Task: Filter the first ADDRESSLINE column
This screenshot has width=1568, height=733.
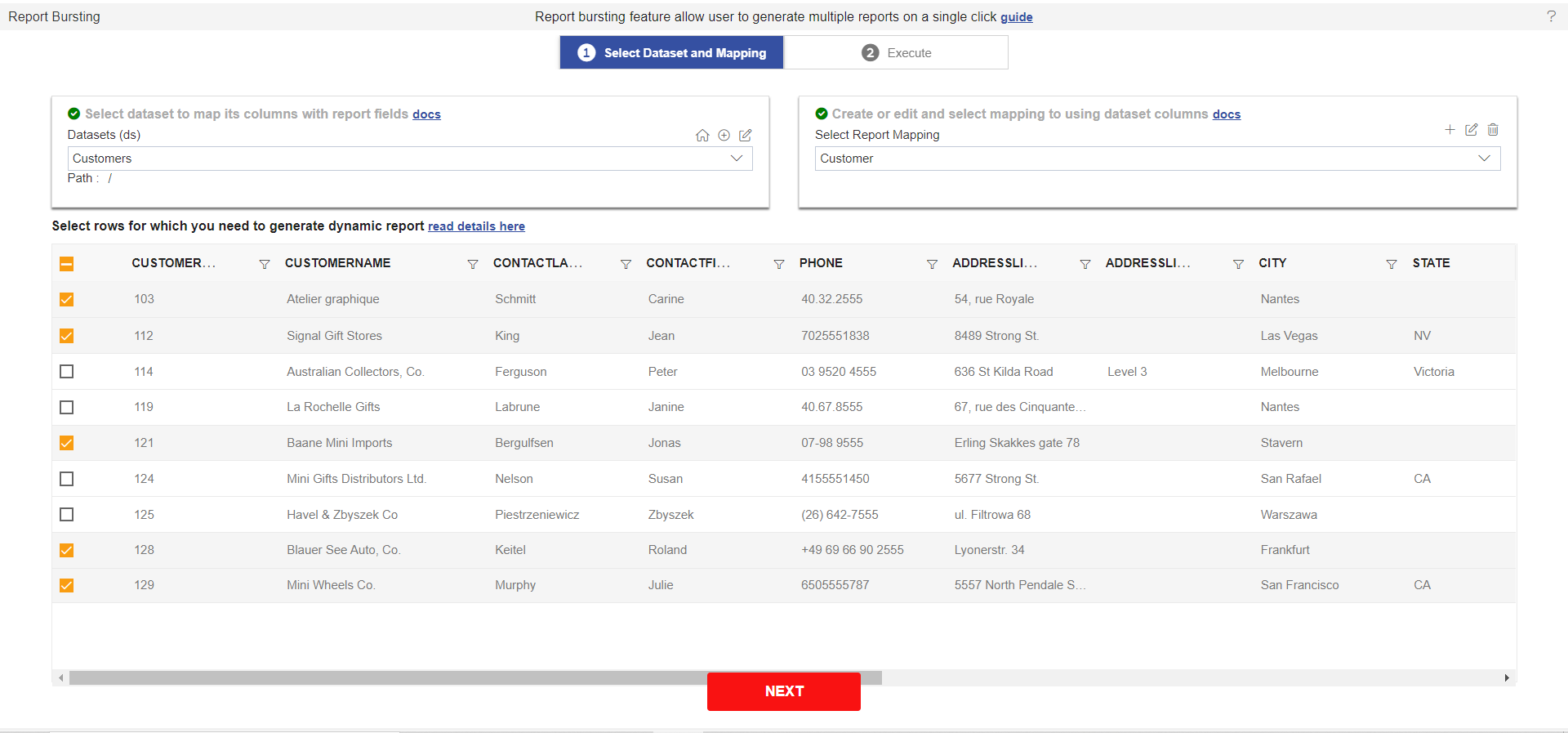Action: [1085, 264]
